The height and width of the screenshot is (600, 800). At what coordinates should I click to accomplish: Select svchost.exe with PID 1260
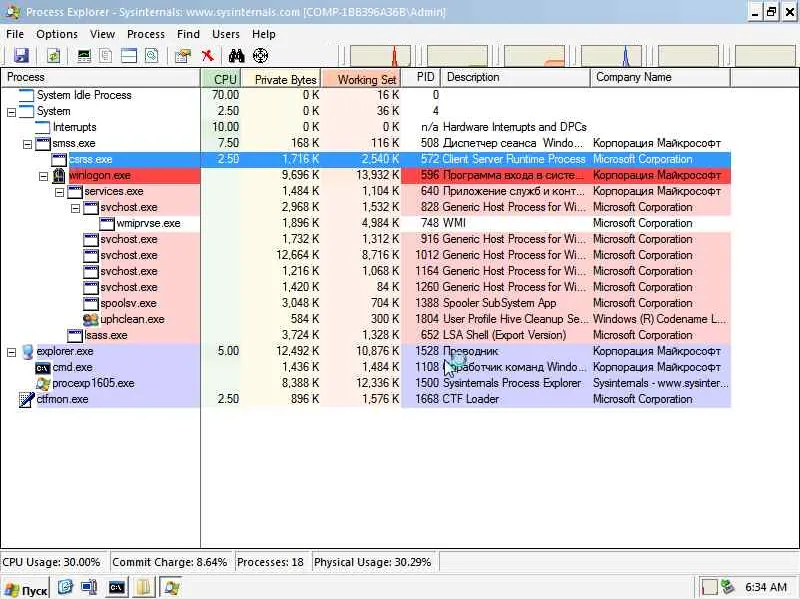pyautogui.click(x=366, y=287)
